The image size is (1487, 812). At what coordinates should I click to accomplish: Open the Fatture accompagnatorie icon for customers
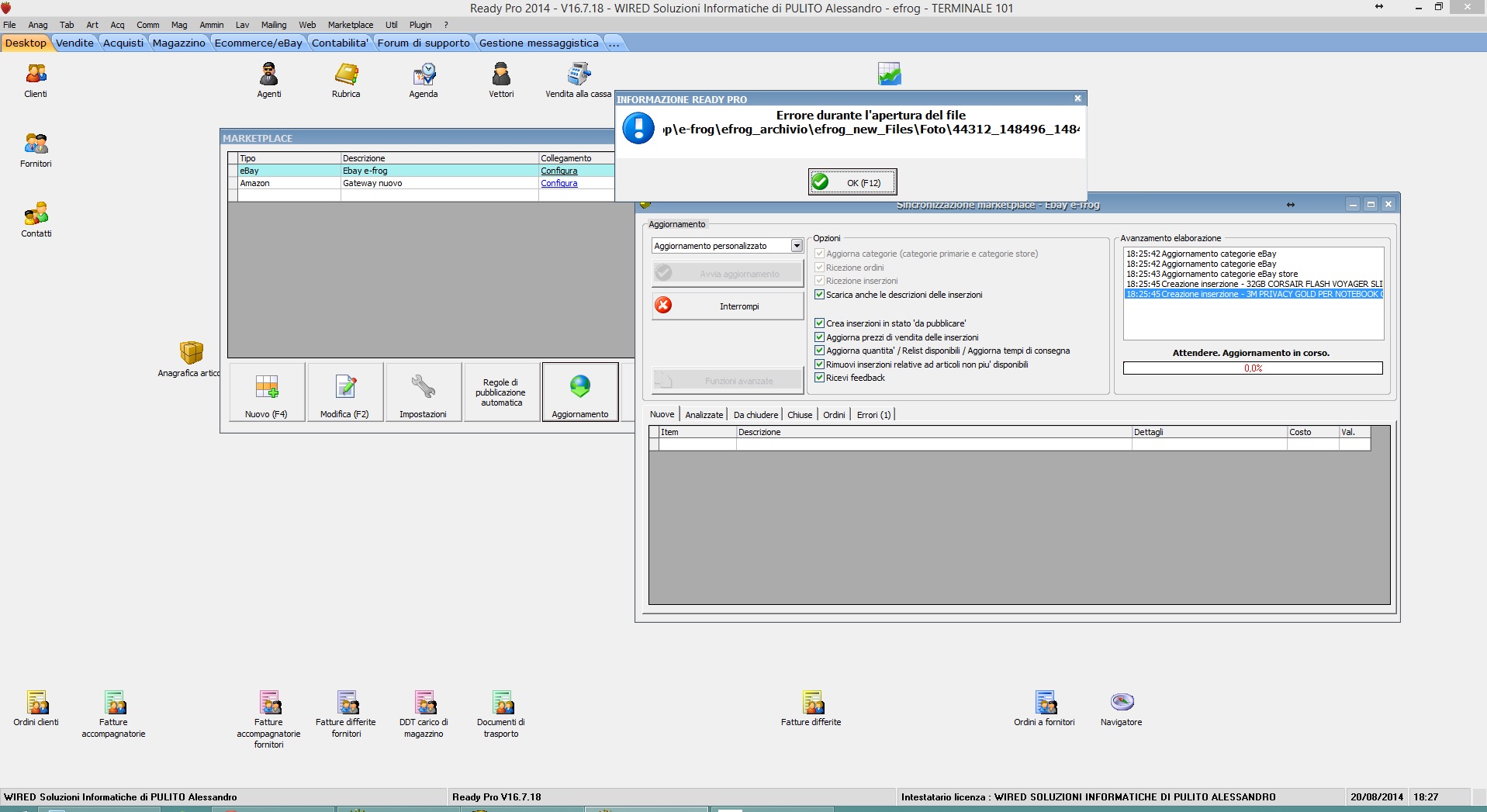pos(113,714)
